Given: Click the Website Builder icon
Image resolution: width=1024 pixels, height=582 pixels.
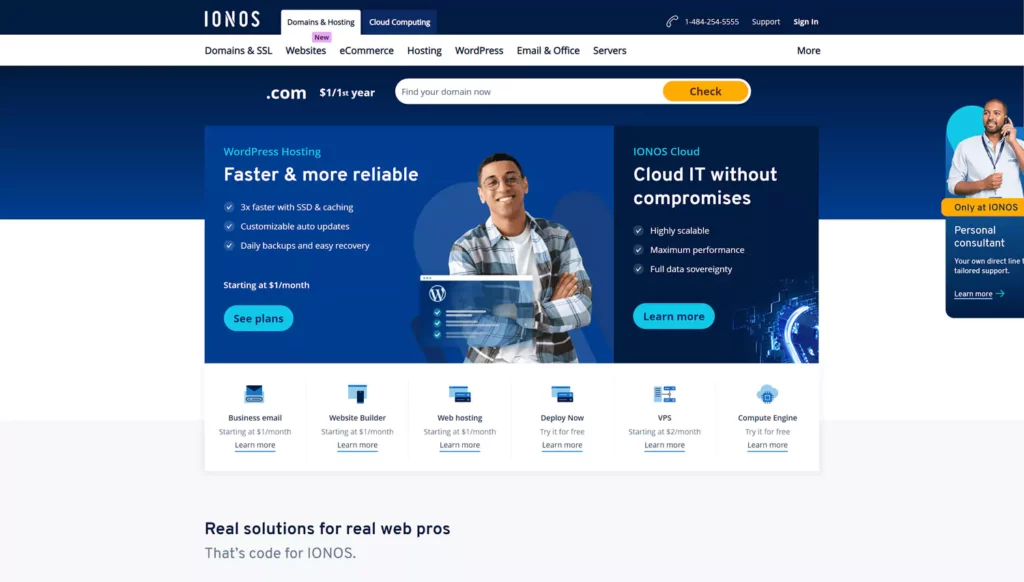Looking at the screenshot, I should [357, 394].
